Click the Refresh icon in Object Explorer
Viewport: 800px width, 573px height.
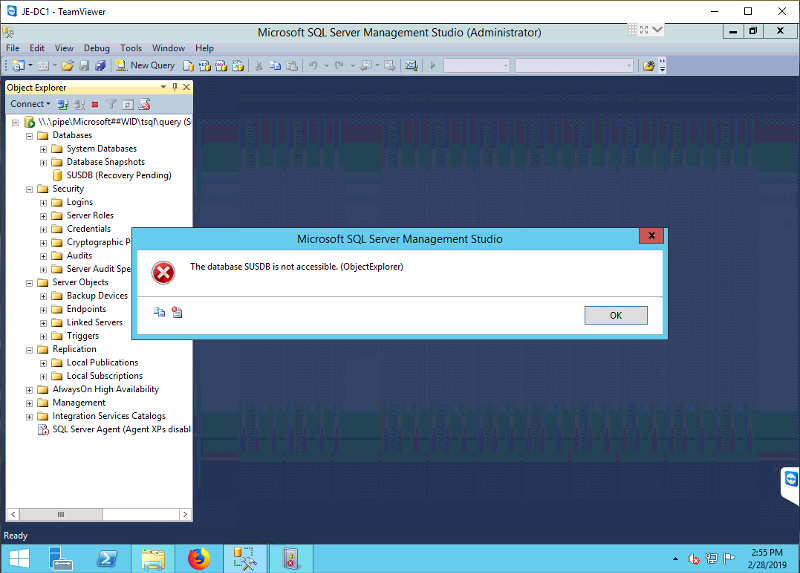(128, 104)
